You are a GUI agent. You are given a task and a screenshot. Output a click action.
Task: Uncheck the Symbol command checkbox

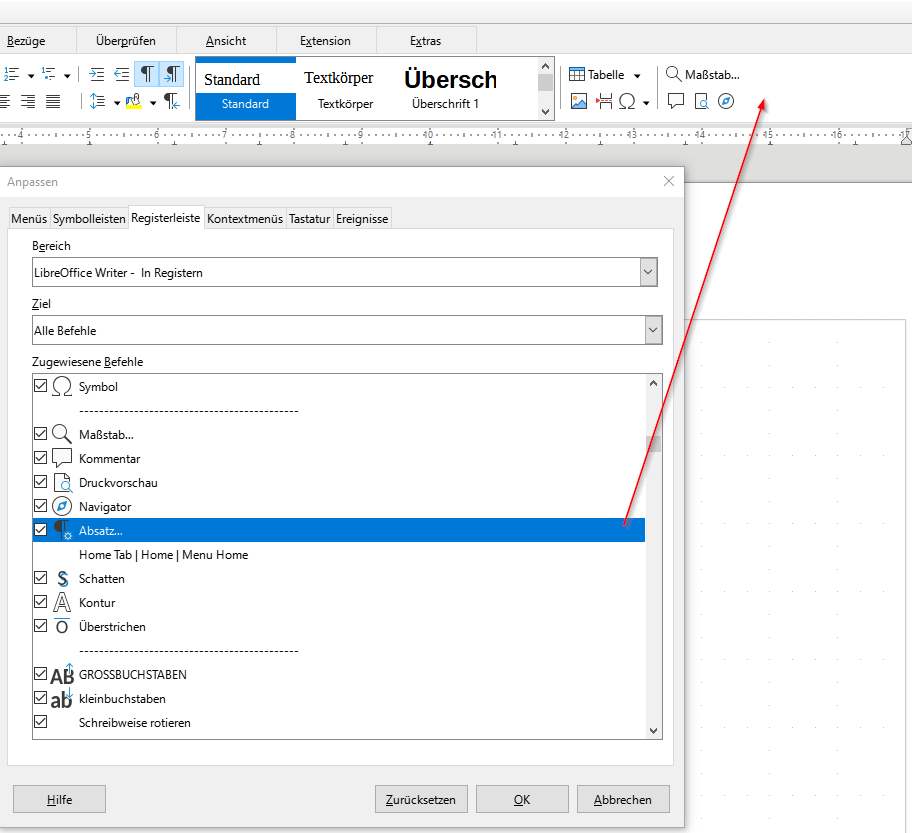coord(41,385)
